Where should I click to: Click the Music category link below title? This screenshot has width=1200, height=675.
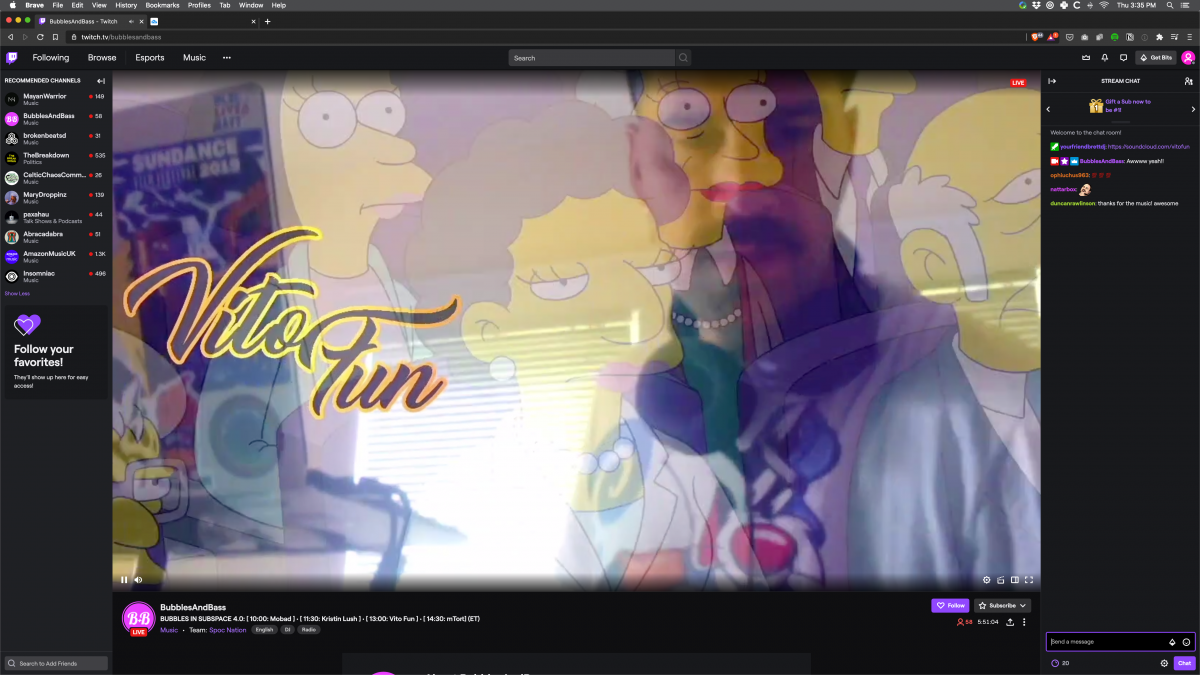(x=169, y=630)
